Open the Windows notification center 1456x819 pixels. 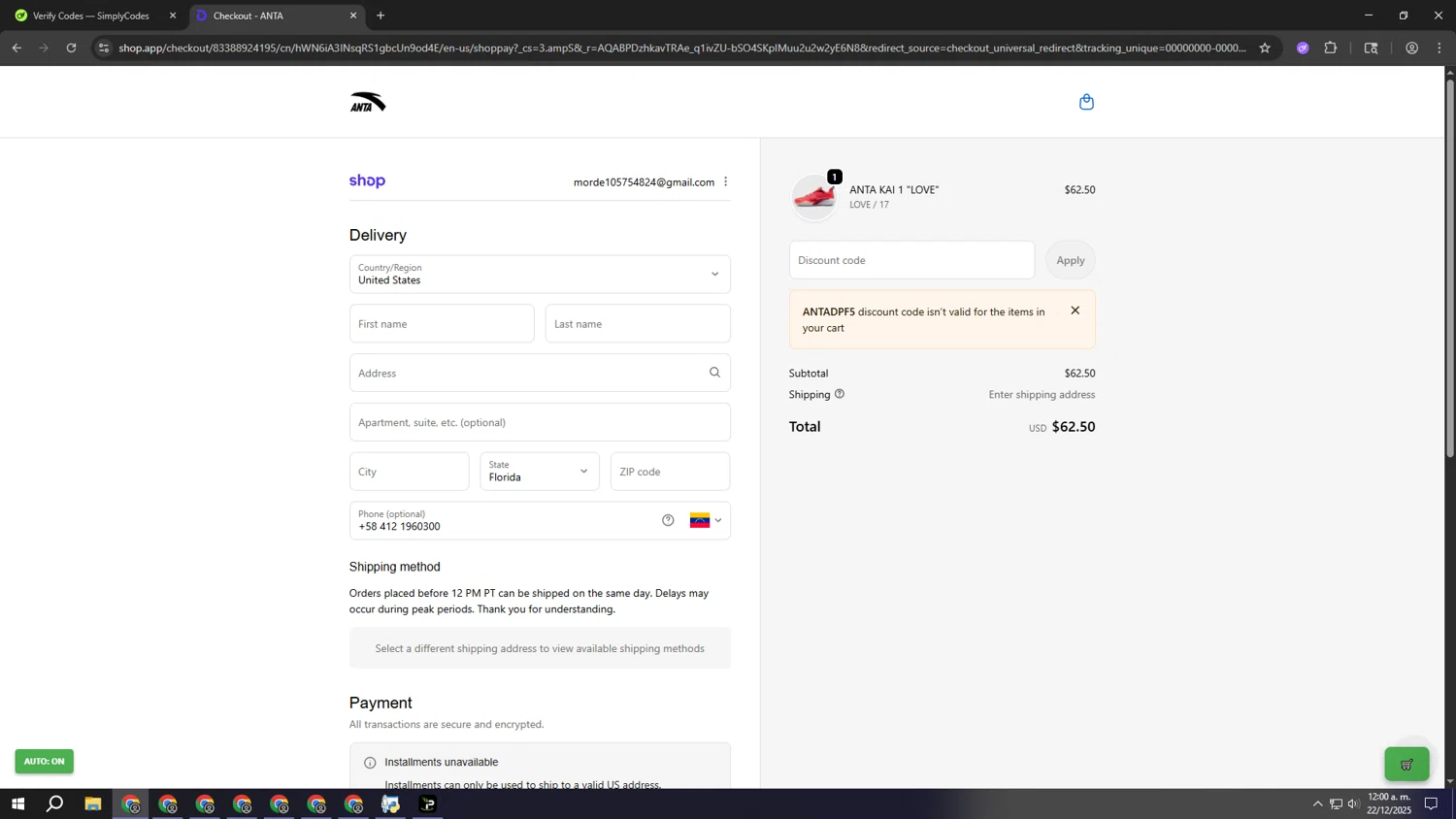coord(1431,803)
